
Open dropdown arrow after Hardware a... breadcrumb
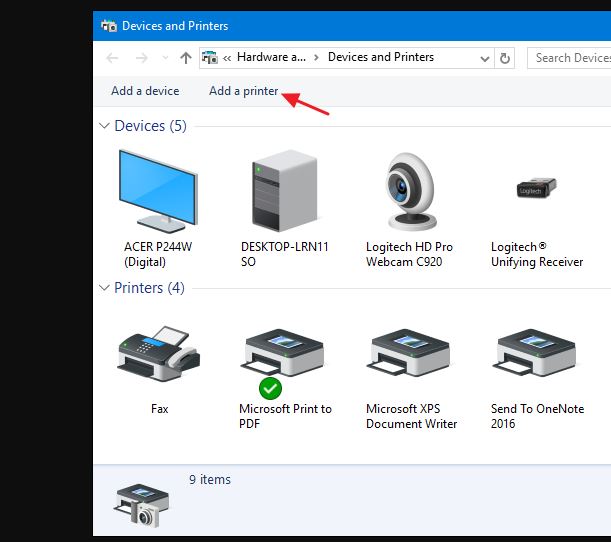click(x=316, y=58)
